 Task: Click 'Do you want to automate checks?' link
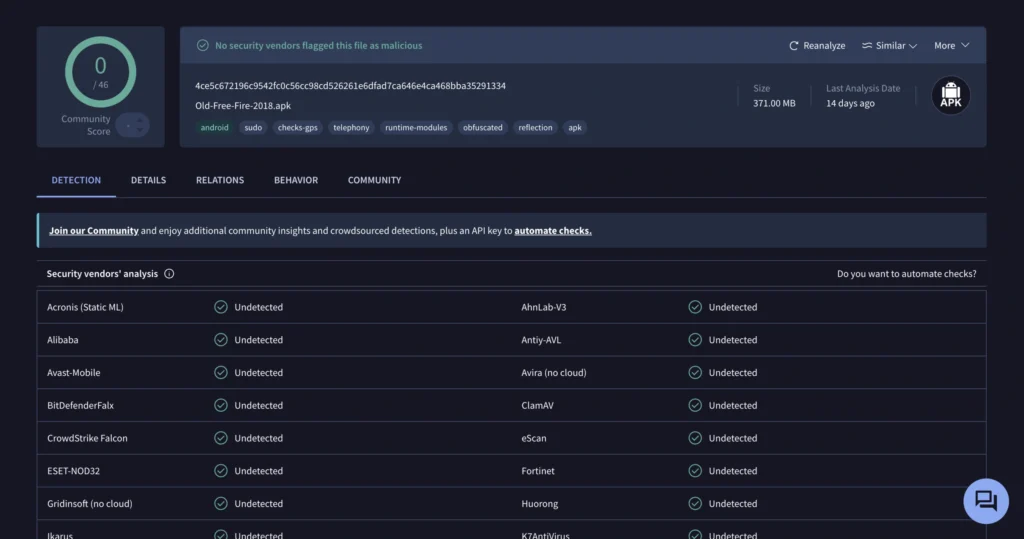(x=906, y=274)
